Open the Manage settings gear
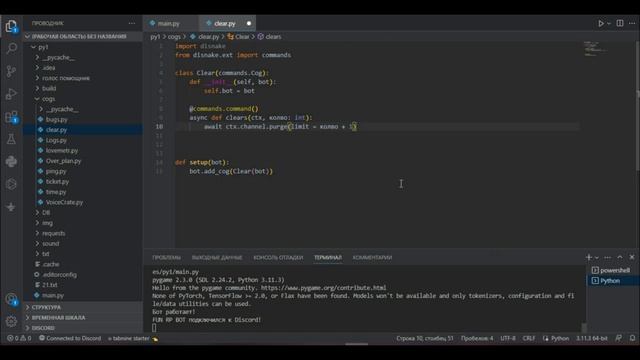Screen dimensions: 640x360 [x=11, y=322]
